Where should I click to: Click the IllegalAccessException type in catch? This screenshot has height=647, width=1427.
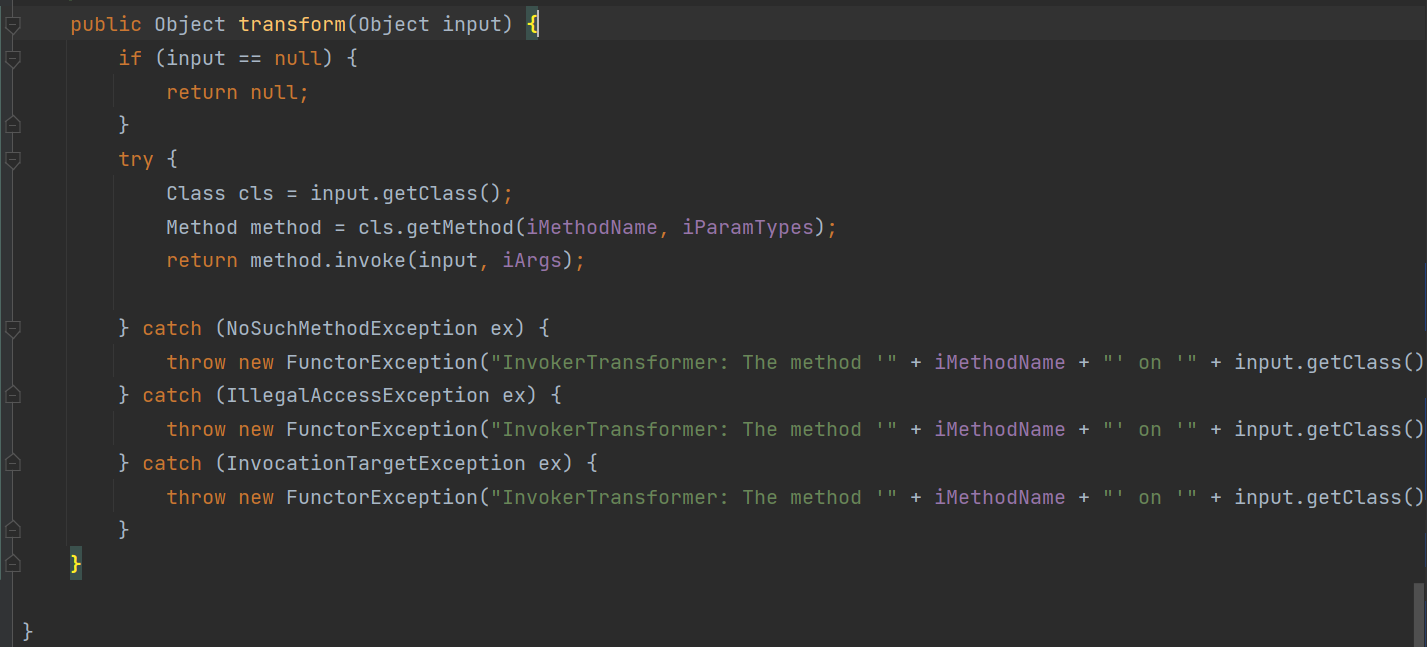(x=357, y=395)
